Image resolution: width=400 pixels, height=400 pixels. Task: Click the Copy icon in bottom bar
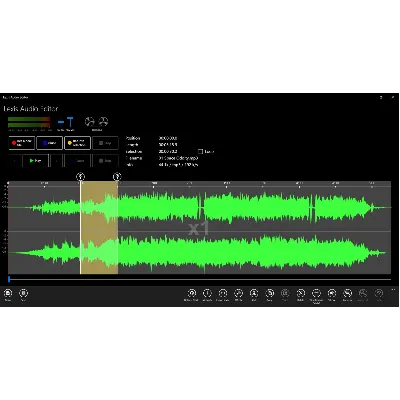(269, 293)
